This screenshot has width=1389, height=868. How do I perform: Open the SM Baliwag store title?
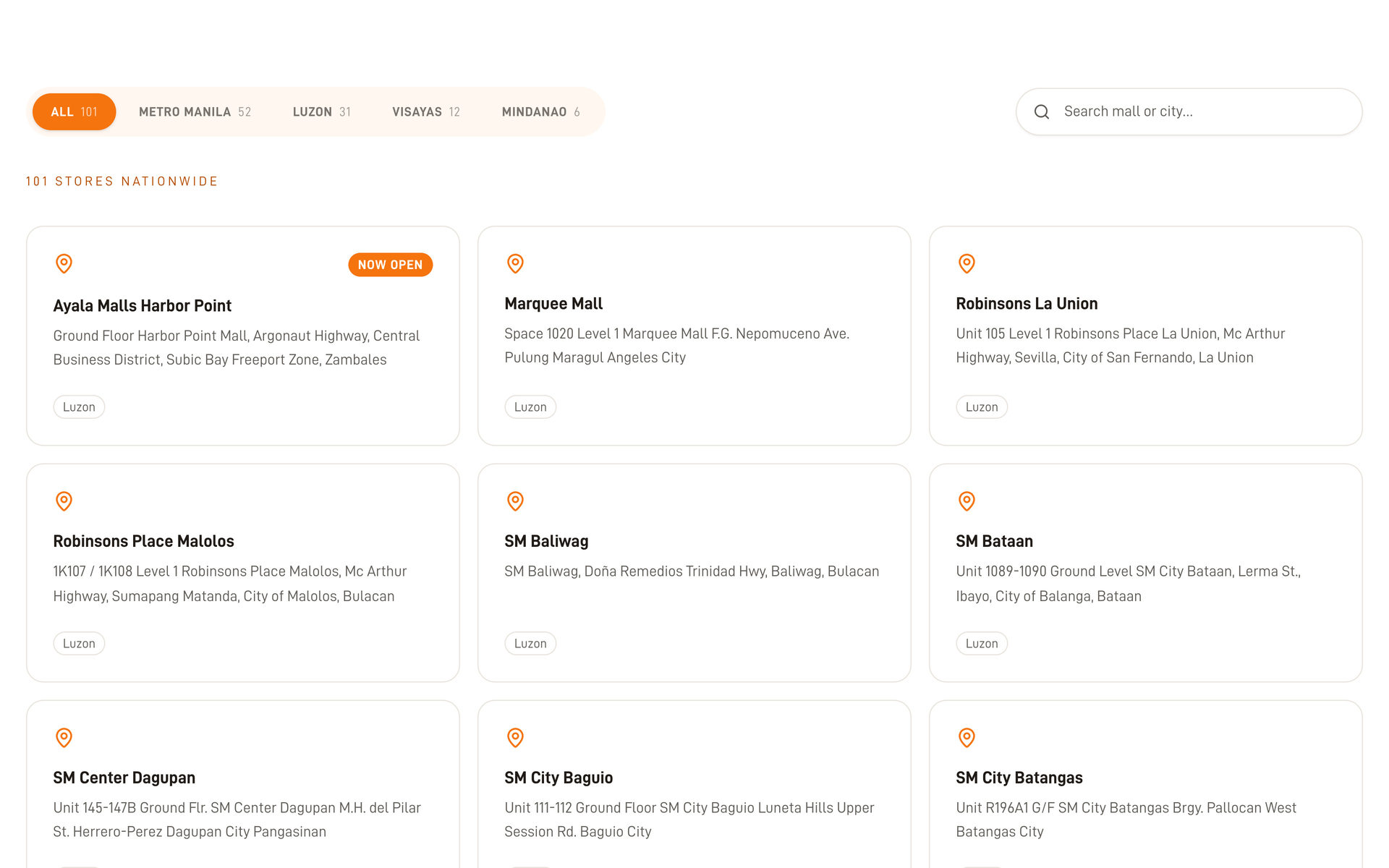[546, 541]
